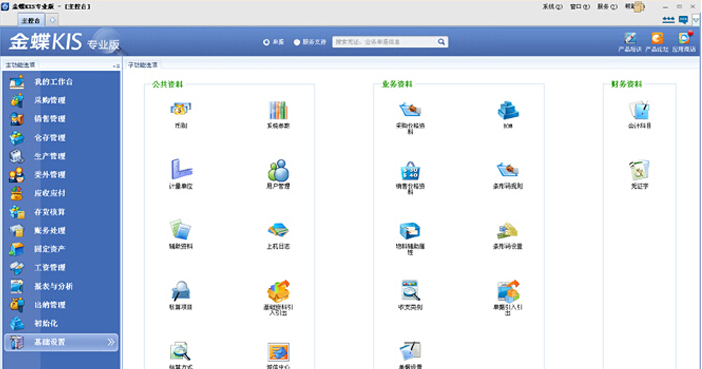
Task: Open the BOM icon
Action: point(508,115)
